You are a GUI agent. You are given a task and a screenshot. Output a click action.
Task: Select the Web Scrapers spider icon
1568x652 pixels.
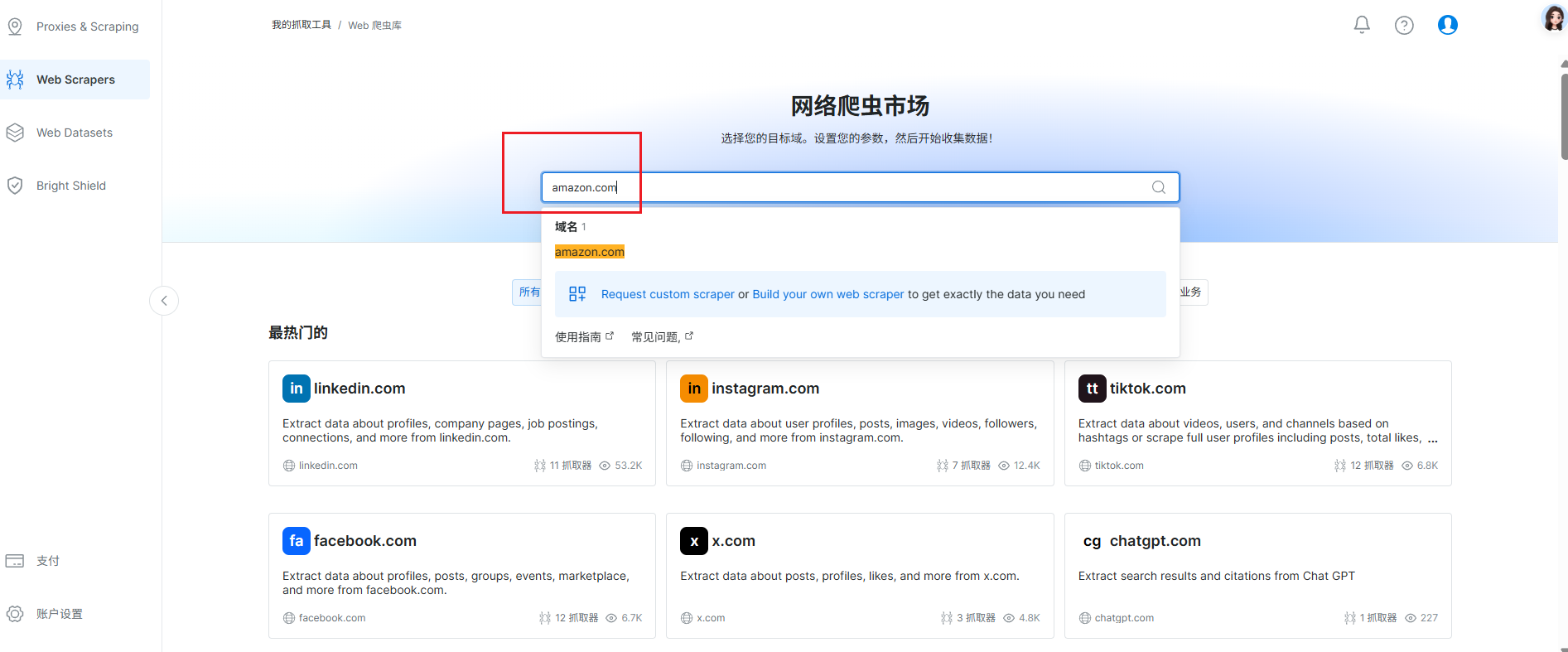pyautogui.click(x=15, y=80)
